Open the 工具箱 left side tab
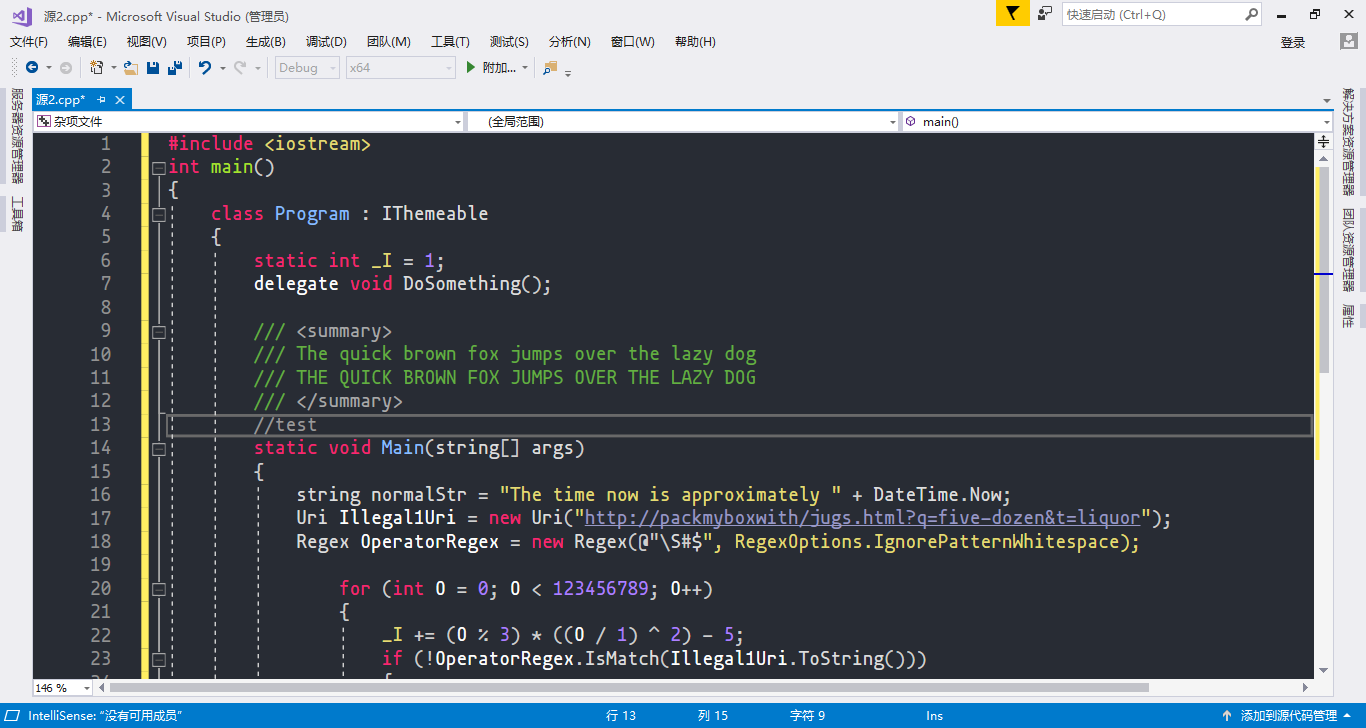 [x=17, y=213]
